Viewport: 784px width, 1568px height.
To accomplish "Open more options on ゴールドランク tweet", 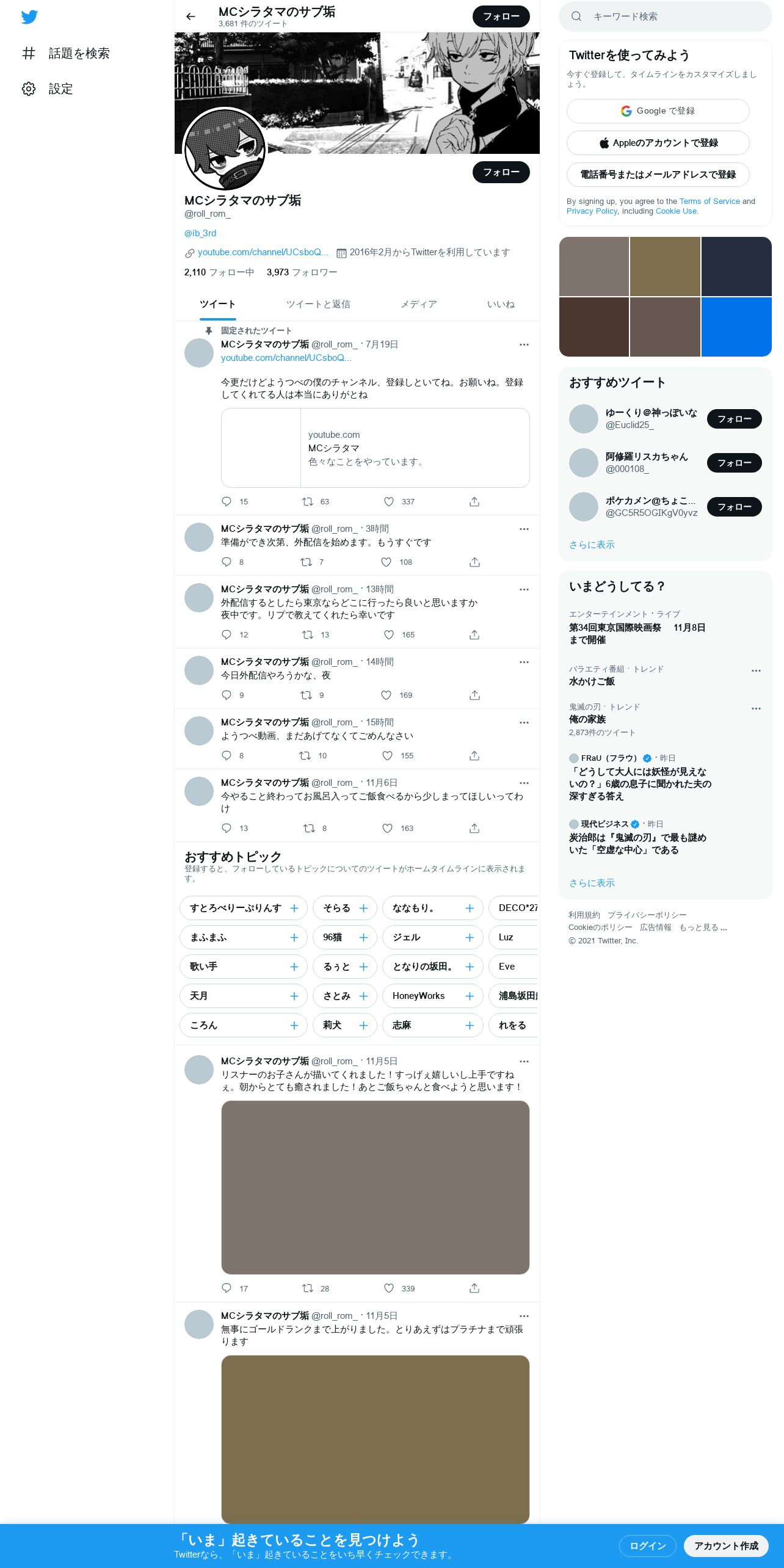I will [x=524, y=1316].
